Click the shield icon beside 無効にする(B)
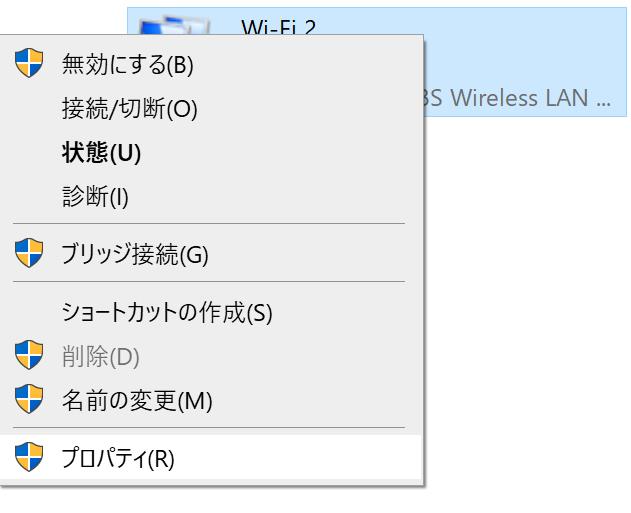The width and height of the screenshot is (631, 513). coord(29,65)
